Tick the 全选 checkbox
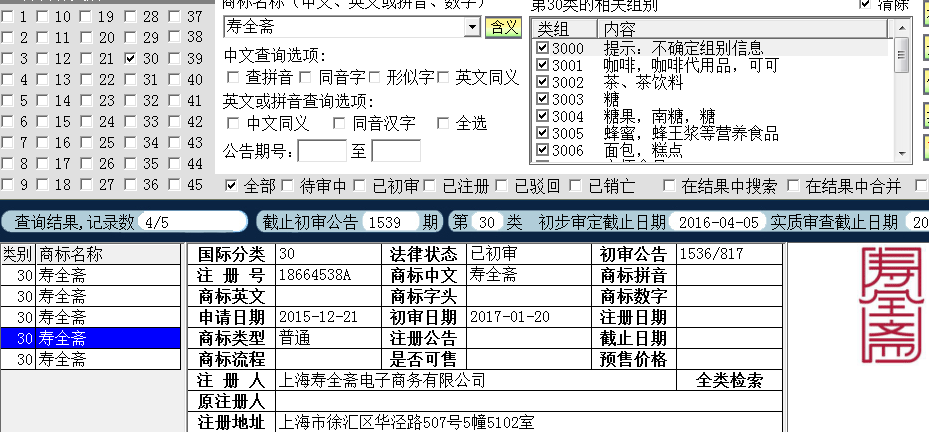 (x=443, y=123)
